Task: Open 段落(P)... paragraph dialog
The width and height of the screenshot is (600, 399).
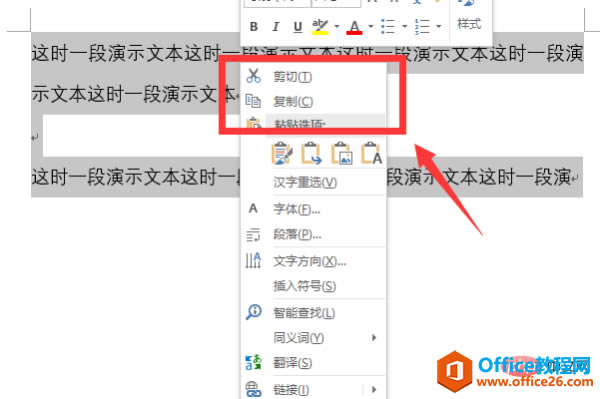Action: 297,234
